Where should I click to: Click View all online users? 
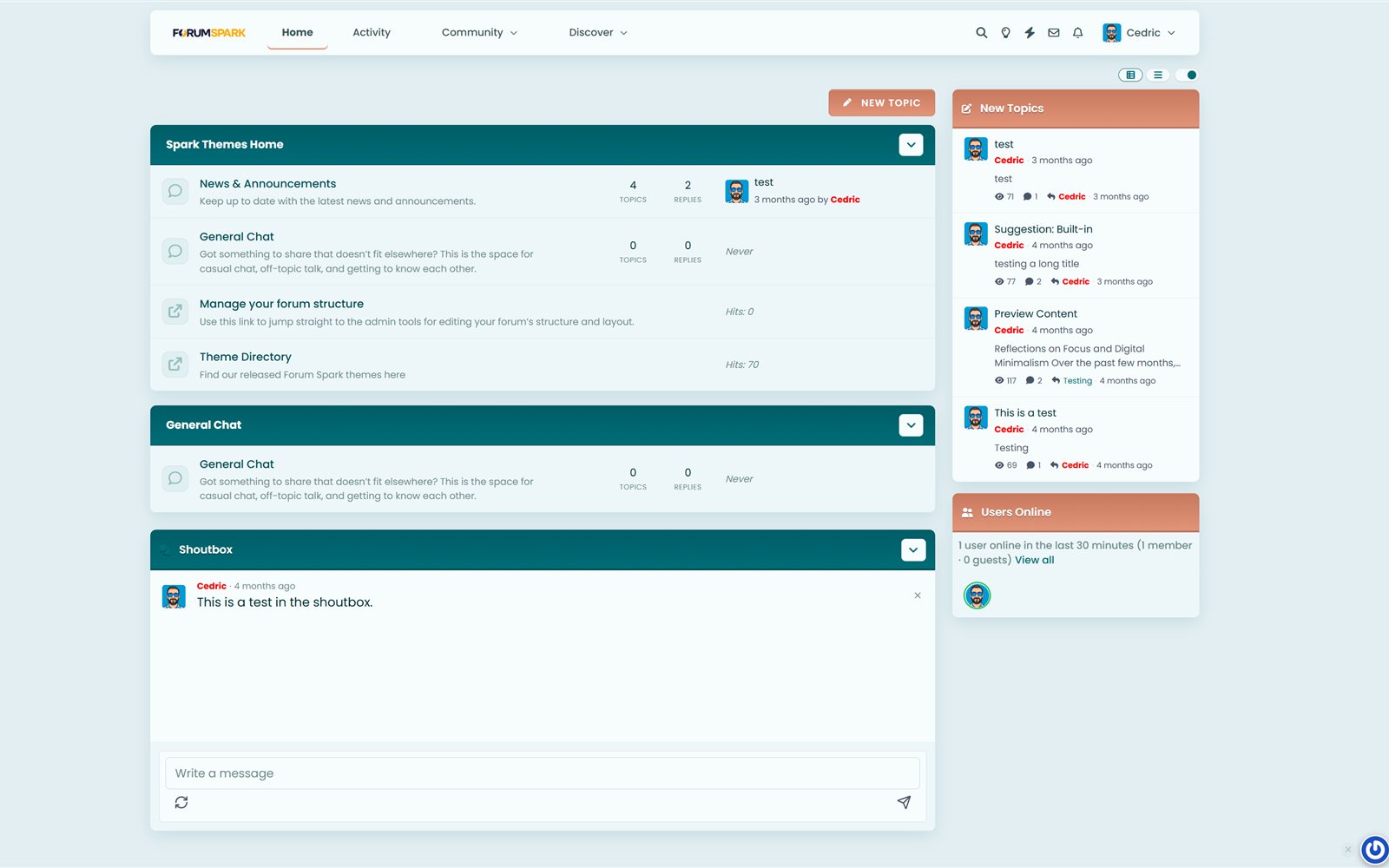1035,561
